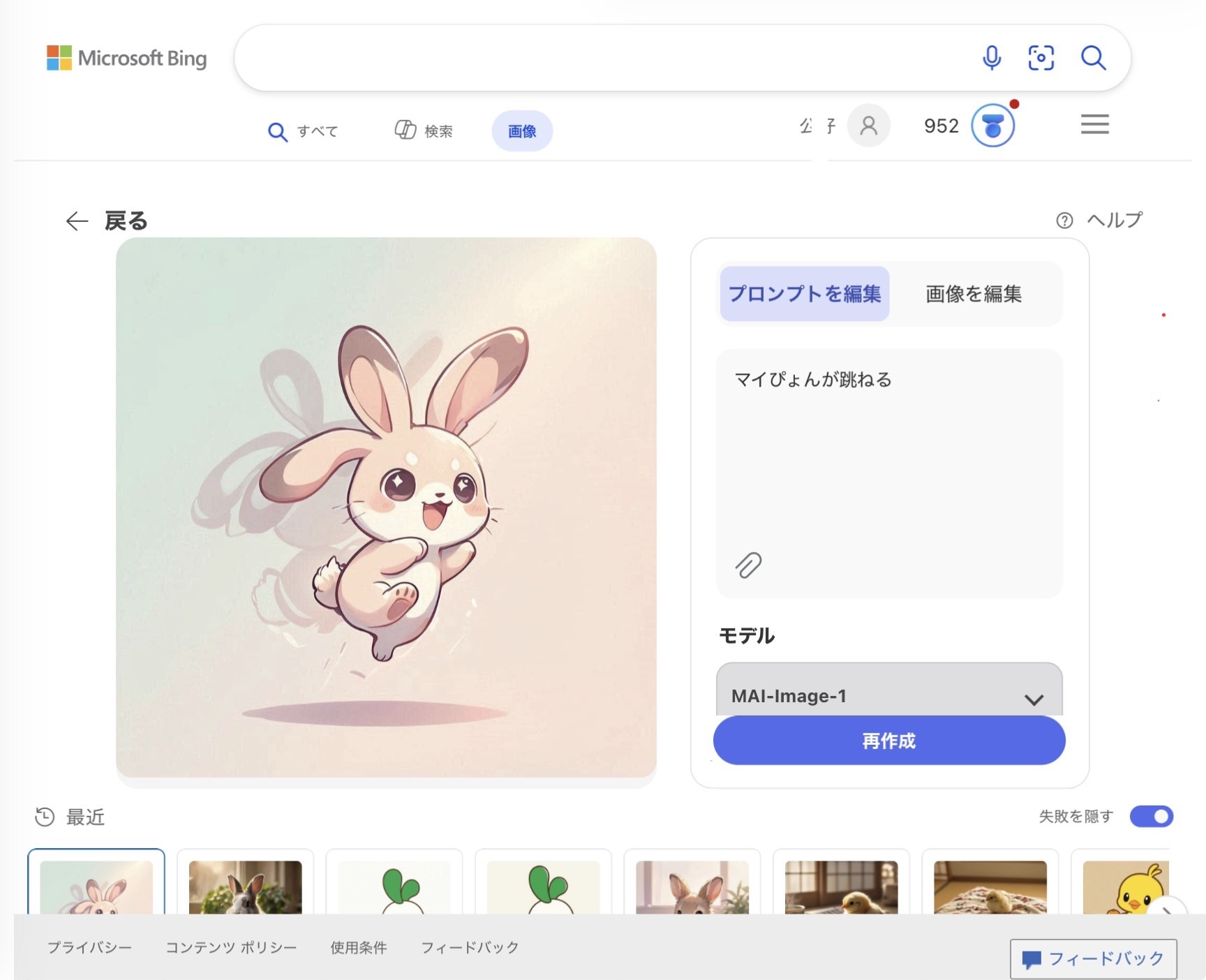Viewport: 1206px width, 980px height.
Task: Open Microsoft Rewards badge icon
Action: [x=992, y=126]
